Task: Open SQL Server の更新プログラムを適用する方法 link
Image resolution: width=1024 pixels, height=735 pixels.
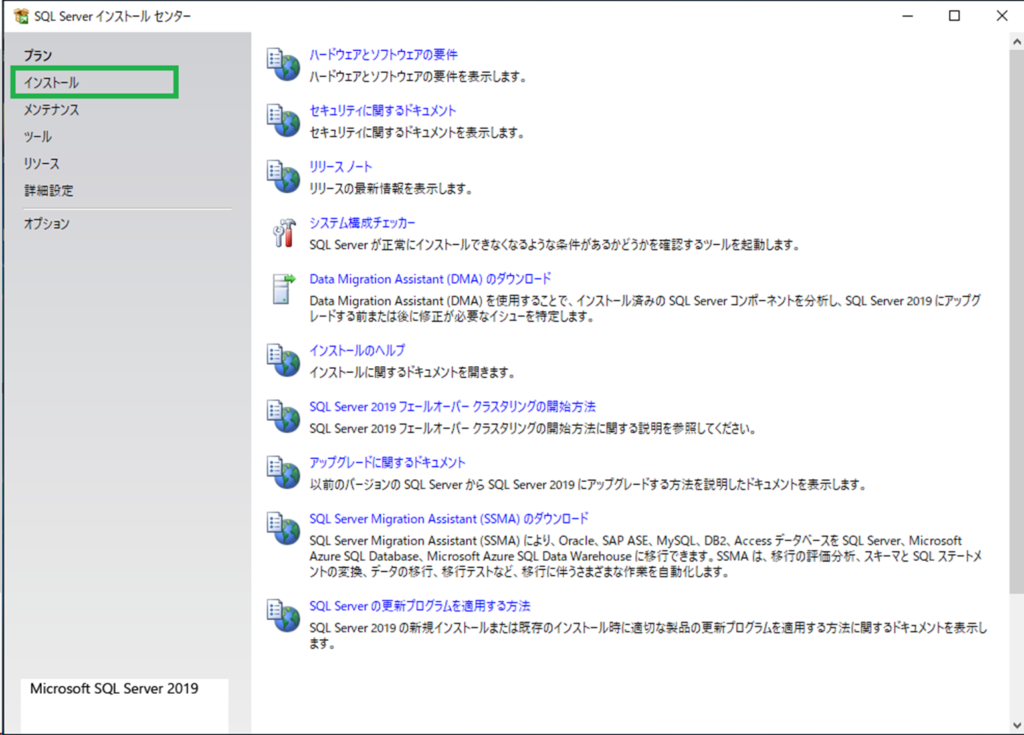Action: [x=420, y=606]
